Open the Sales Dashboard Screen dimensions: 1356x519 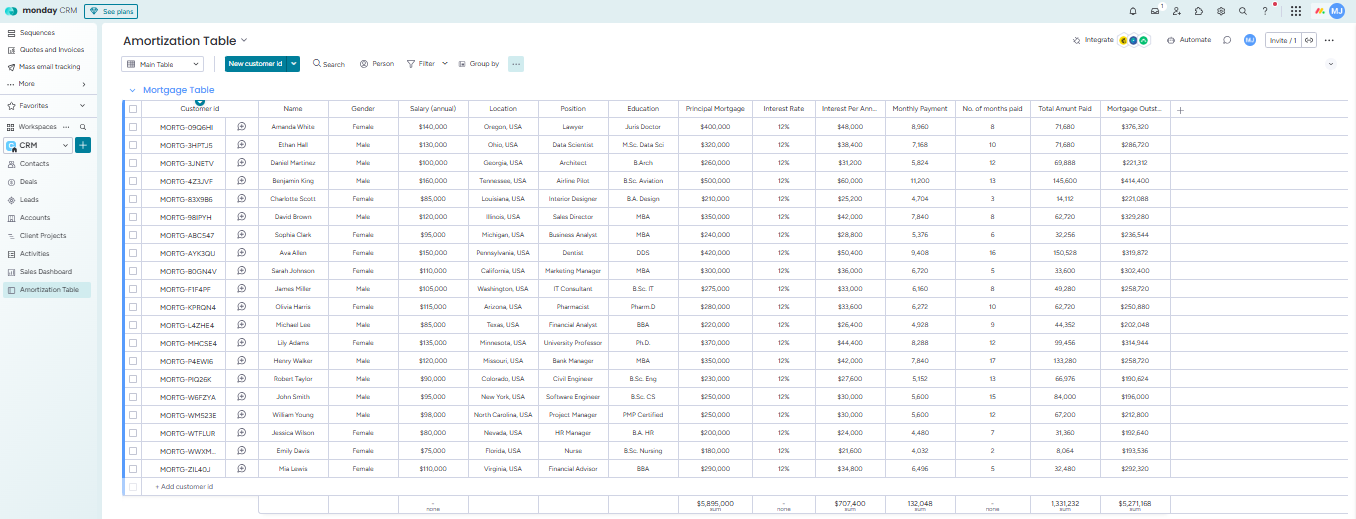46,271
